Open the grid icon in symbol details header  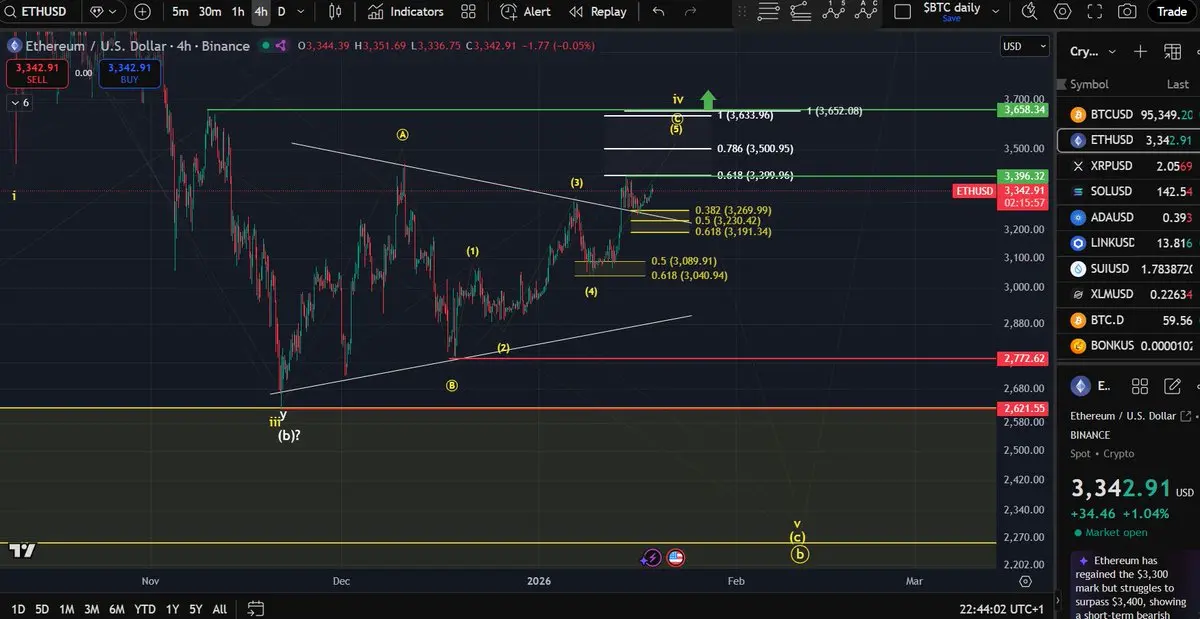coord(1139,386)
